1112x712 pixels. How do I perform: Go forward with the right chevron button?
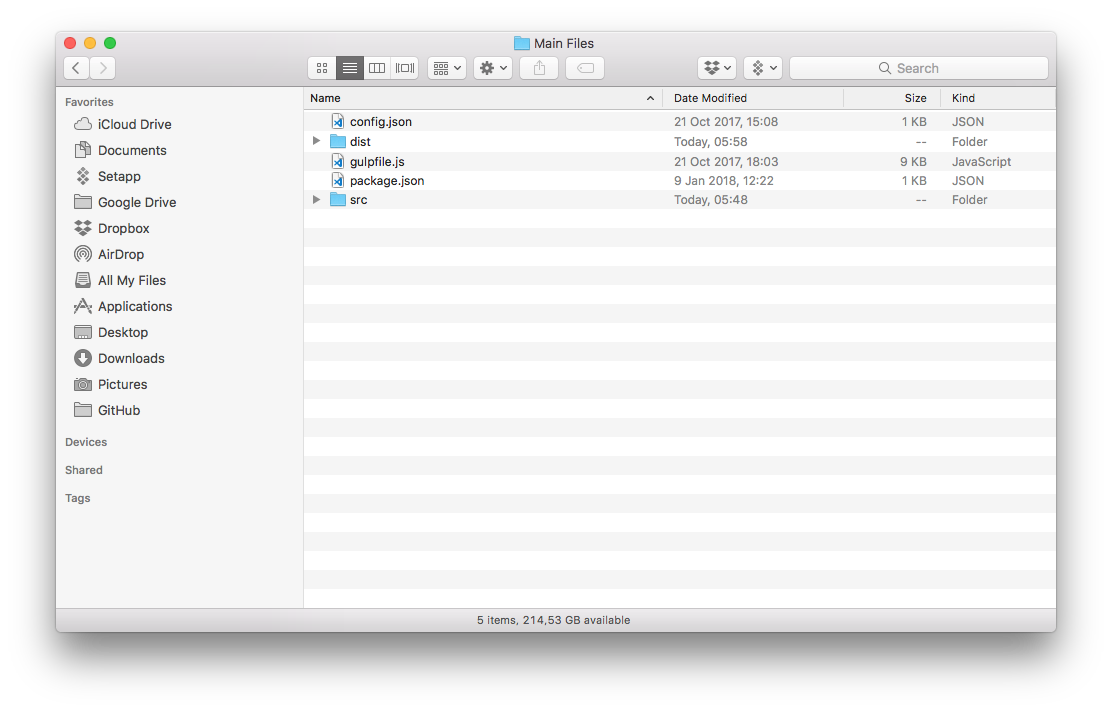103,68
